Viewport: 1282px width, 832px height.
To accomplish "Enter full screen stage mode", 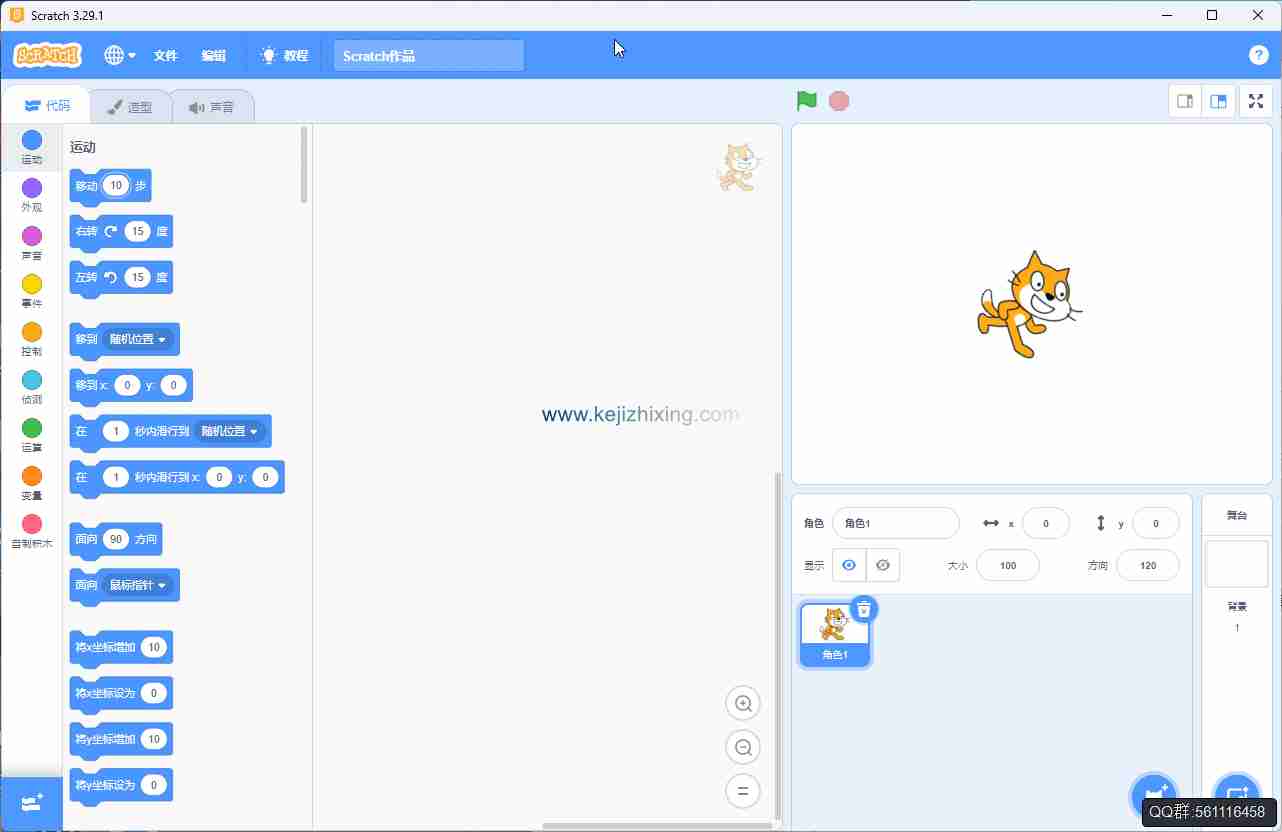I will 1256,101.
